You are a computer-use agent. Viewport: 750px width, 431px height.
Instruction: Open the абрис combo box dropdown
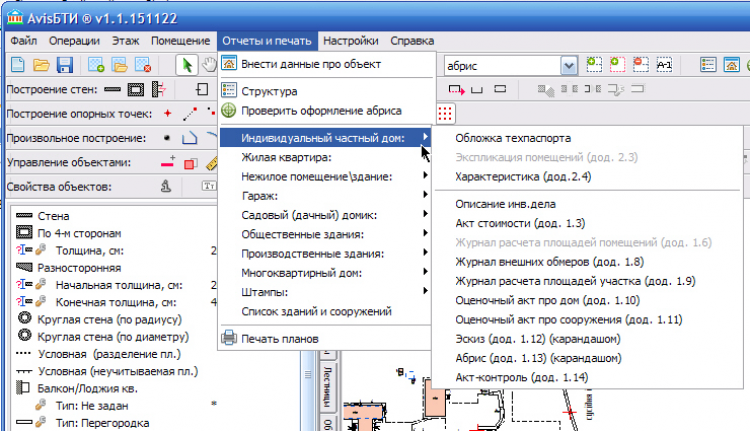[568, 65]
